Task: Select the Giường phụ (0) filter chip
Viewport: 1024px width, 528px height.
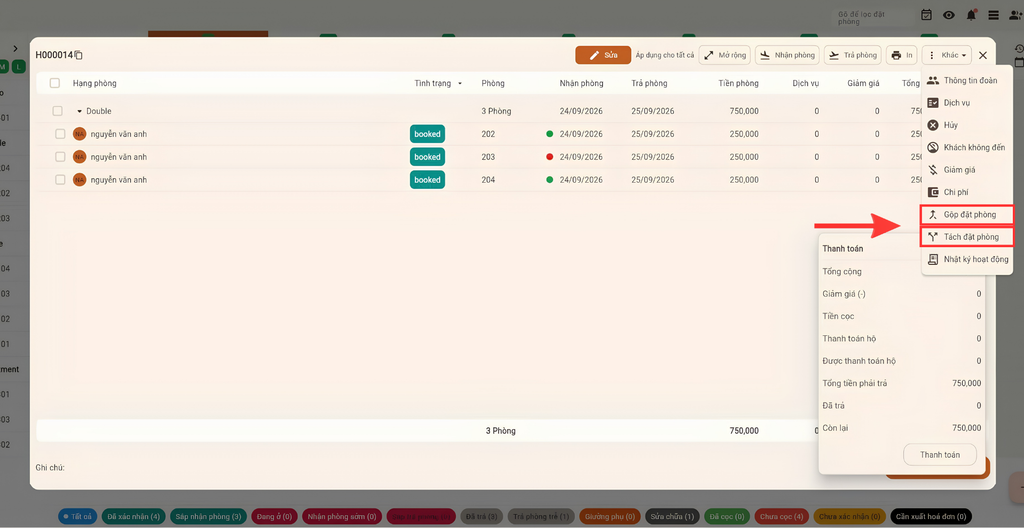Action: [610, 516]
